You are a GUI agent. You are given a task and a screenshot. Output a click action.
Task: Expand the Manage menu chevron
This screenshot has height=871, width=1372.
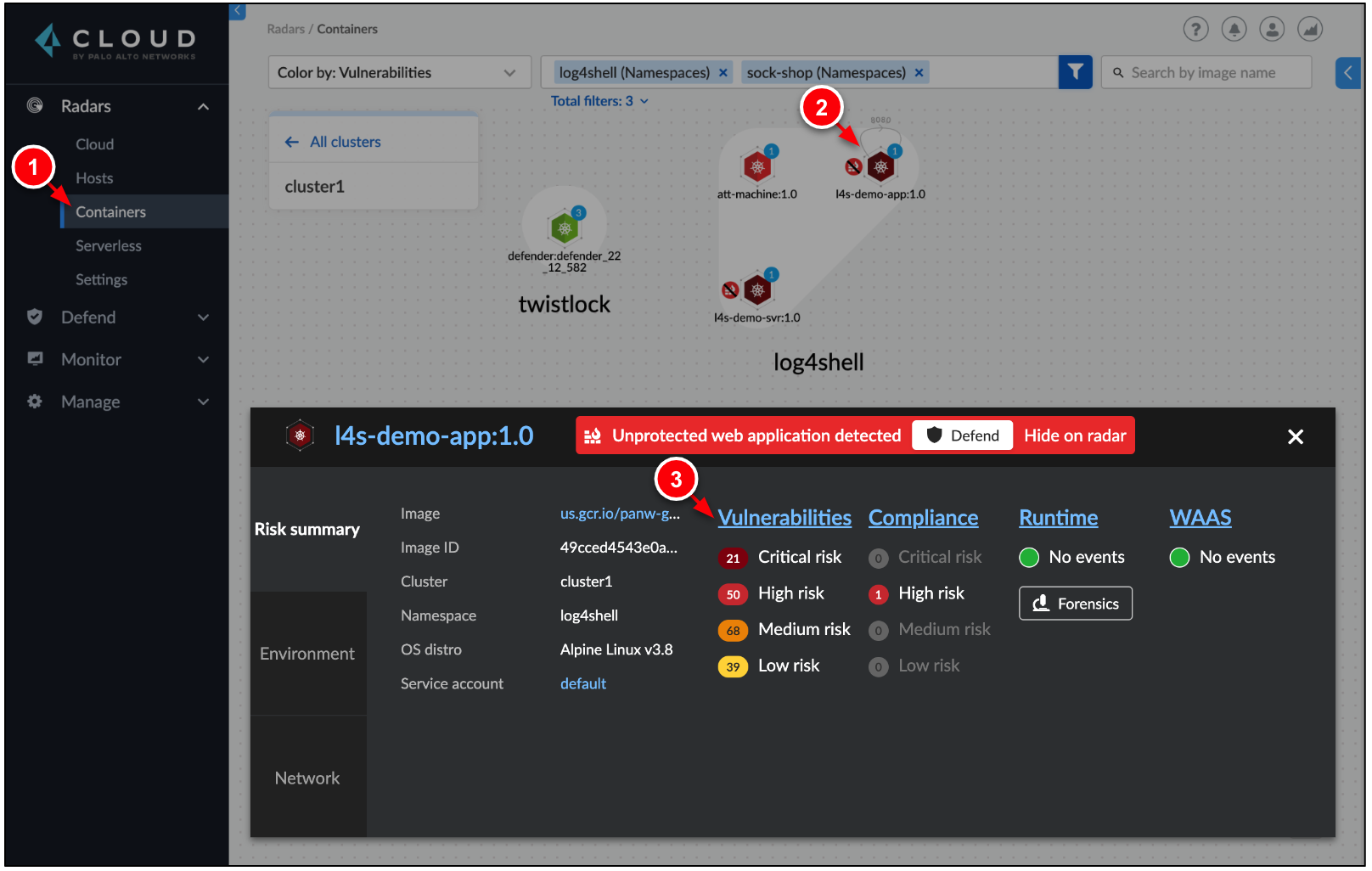click(203, 402)
